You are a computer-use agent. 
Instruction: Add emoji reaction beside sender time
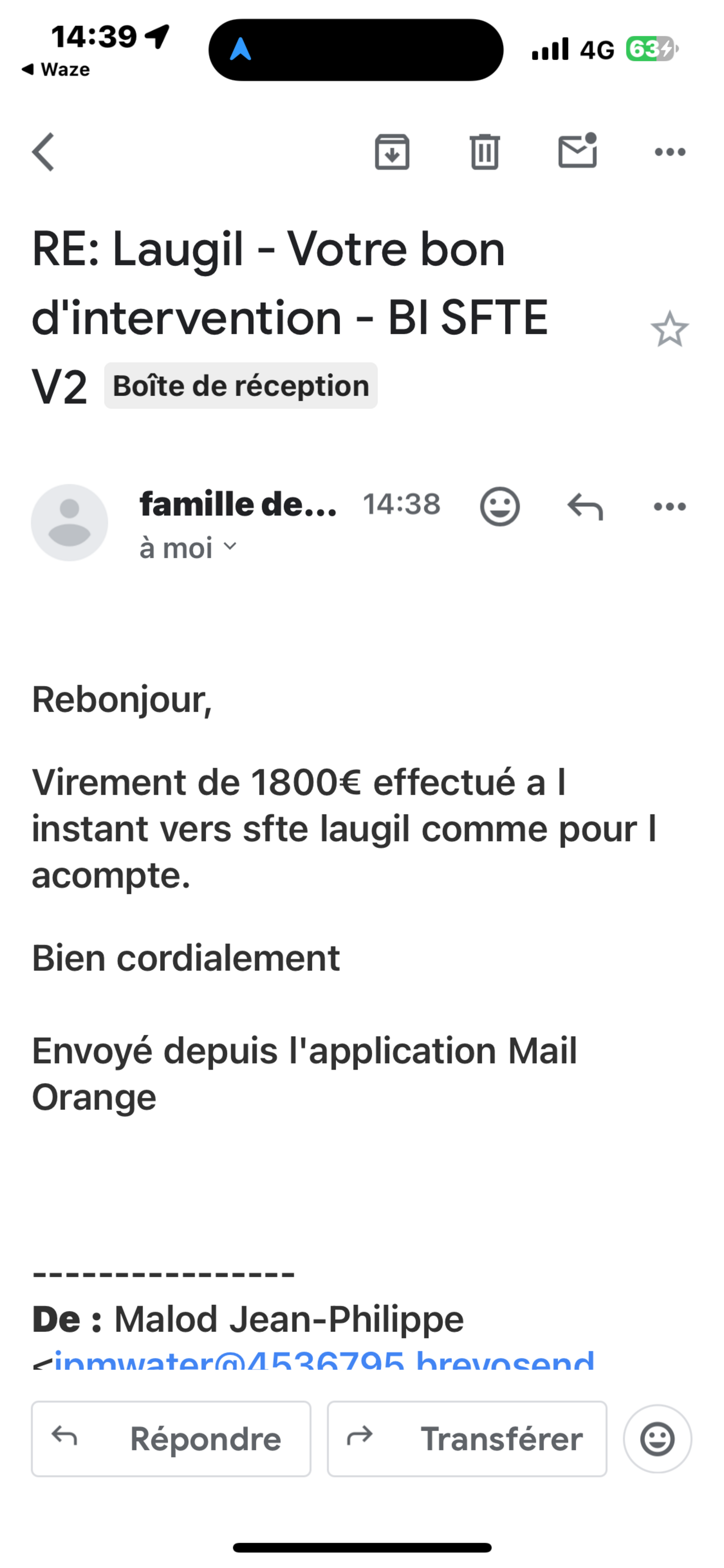tap(500, 506)
